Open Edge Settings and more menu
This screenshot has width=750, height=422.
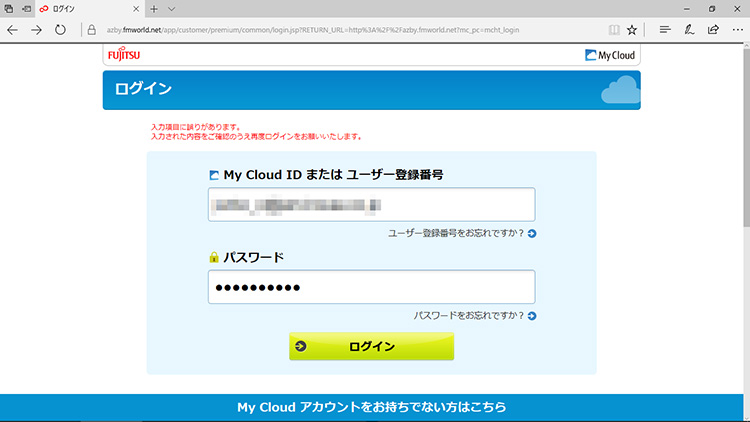pos(735,30)
